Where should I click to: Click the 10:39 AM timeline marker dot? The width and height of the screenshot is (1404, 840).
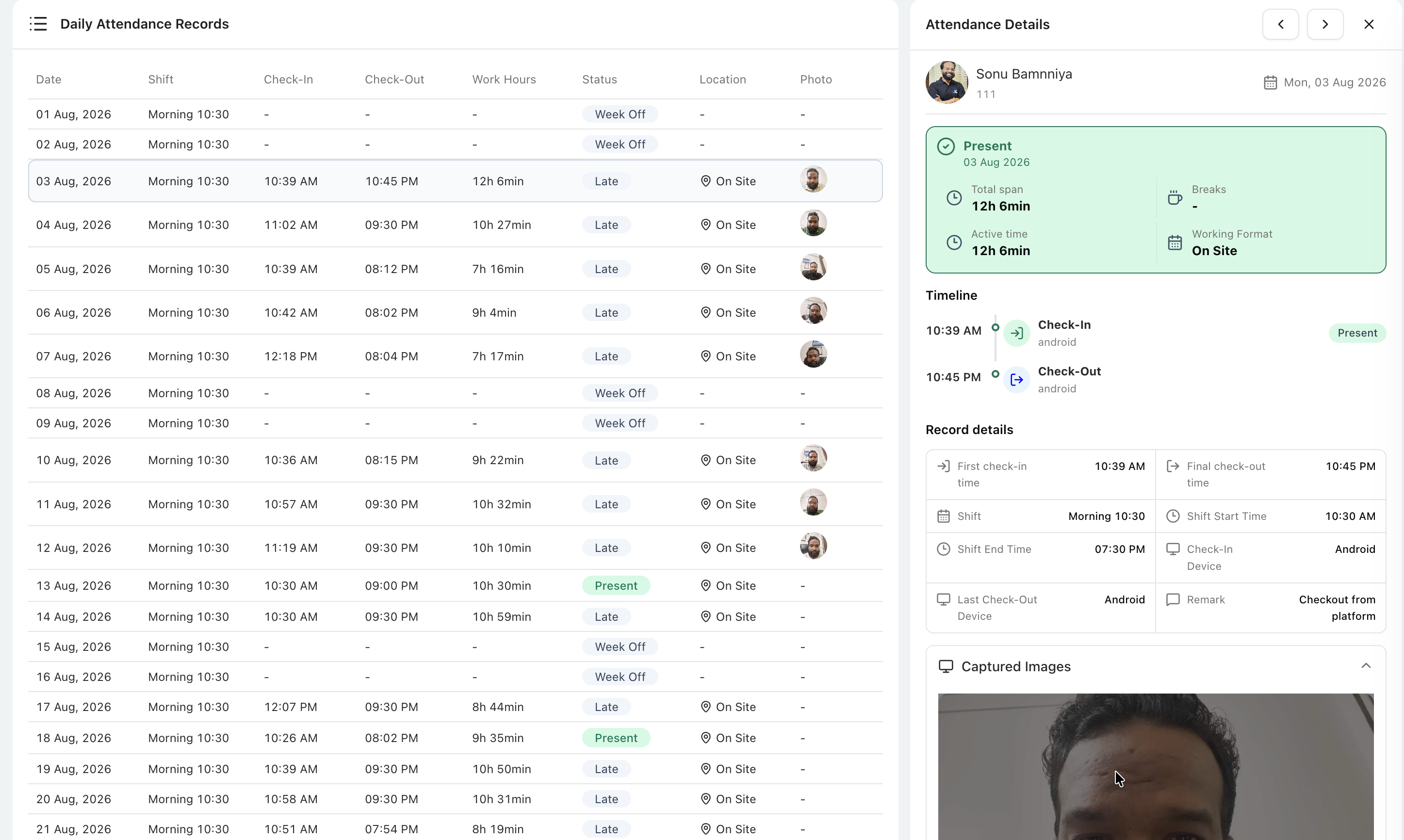pyautogui.click(x=995, y=327)
